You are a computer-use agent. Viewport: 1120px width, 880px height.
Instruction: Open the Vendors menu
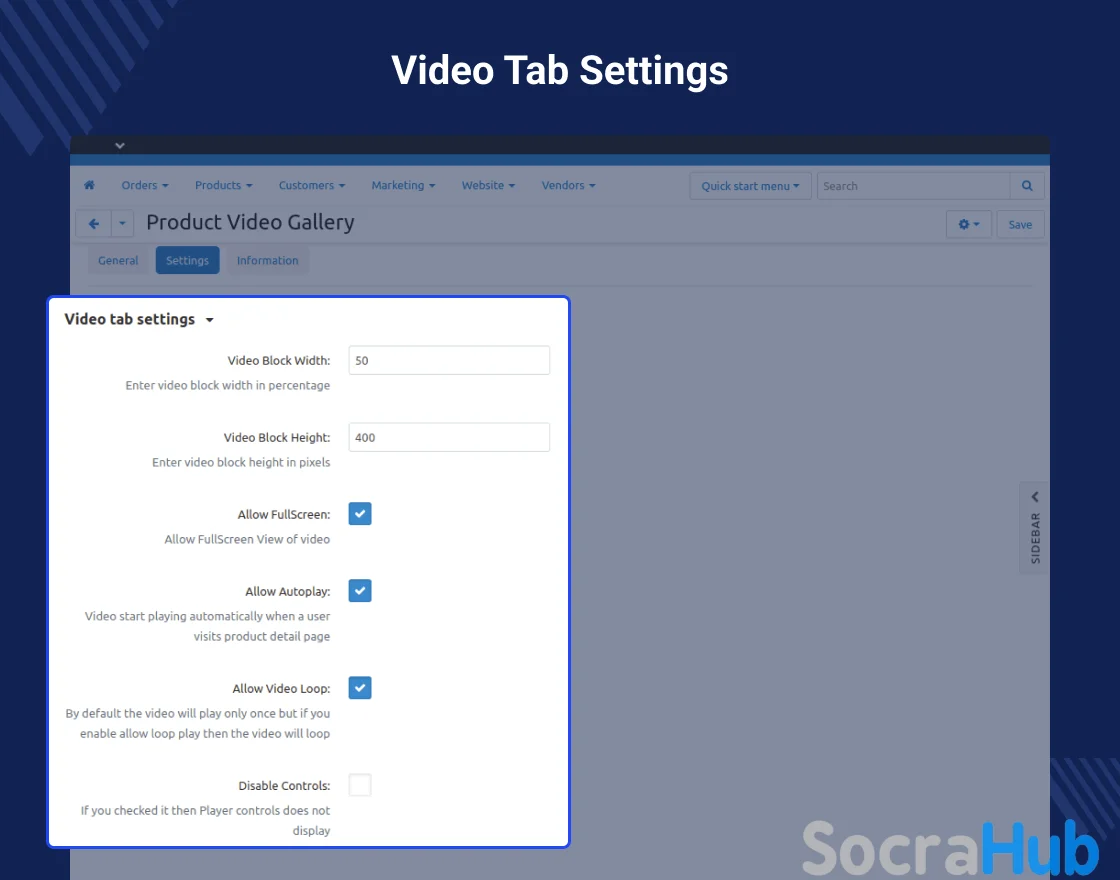pos(568,185)
